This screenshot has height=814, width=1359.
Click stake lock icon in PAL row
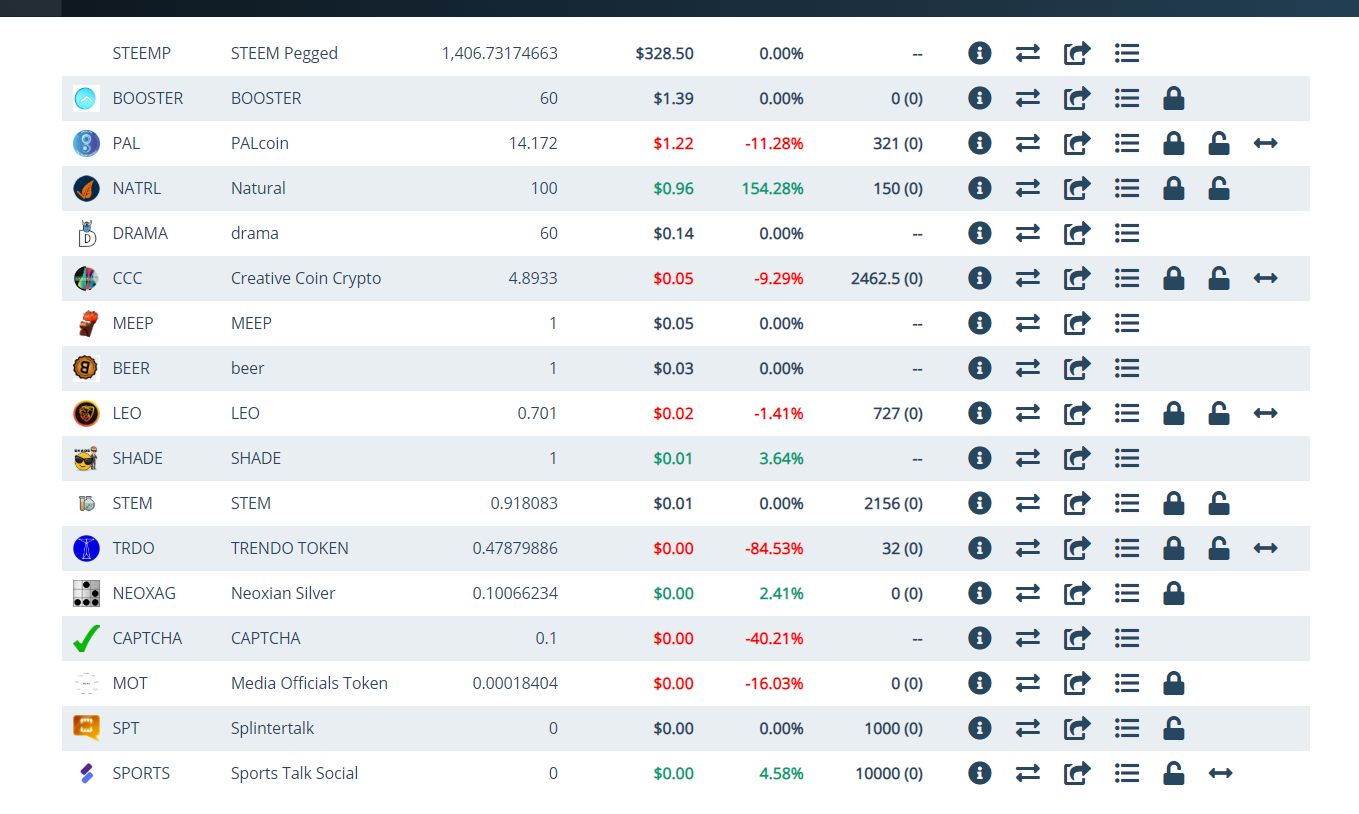pos(1174,143)
